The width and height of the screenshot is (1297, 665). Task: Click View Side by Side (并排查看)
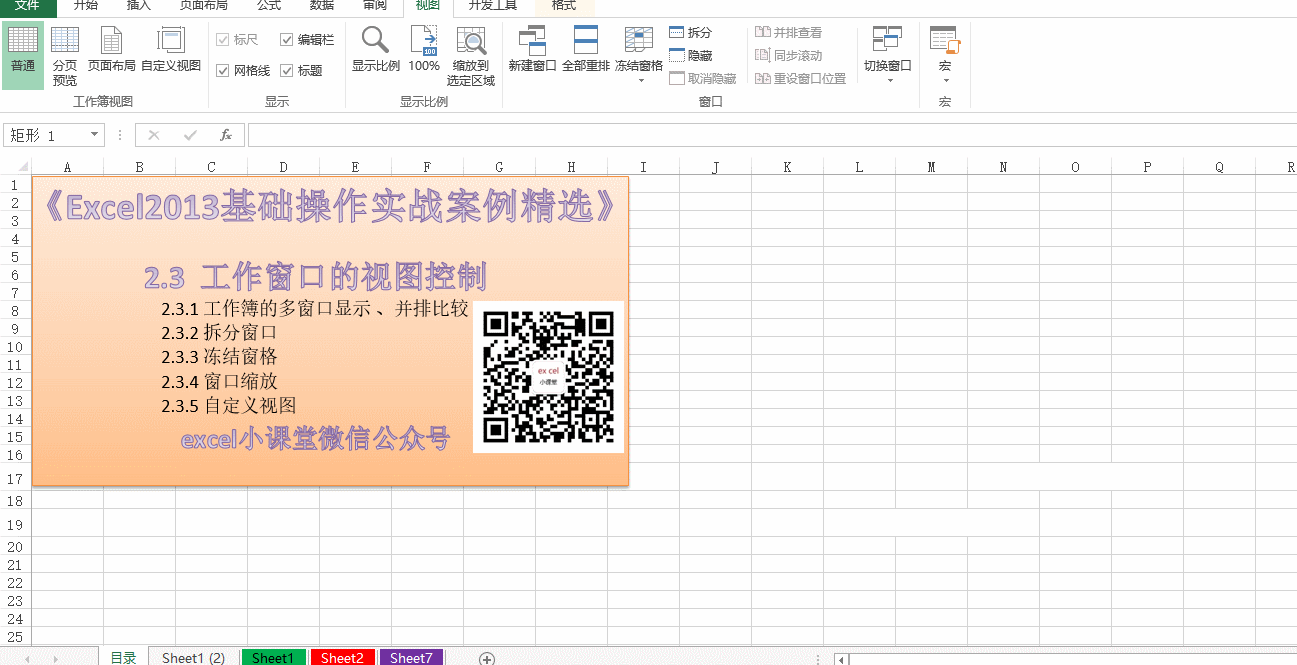[789, 33]
